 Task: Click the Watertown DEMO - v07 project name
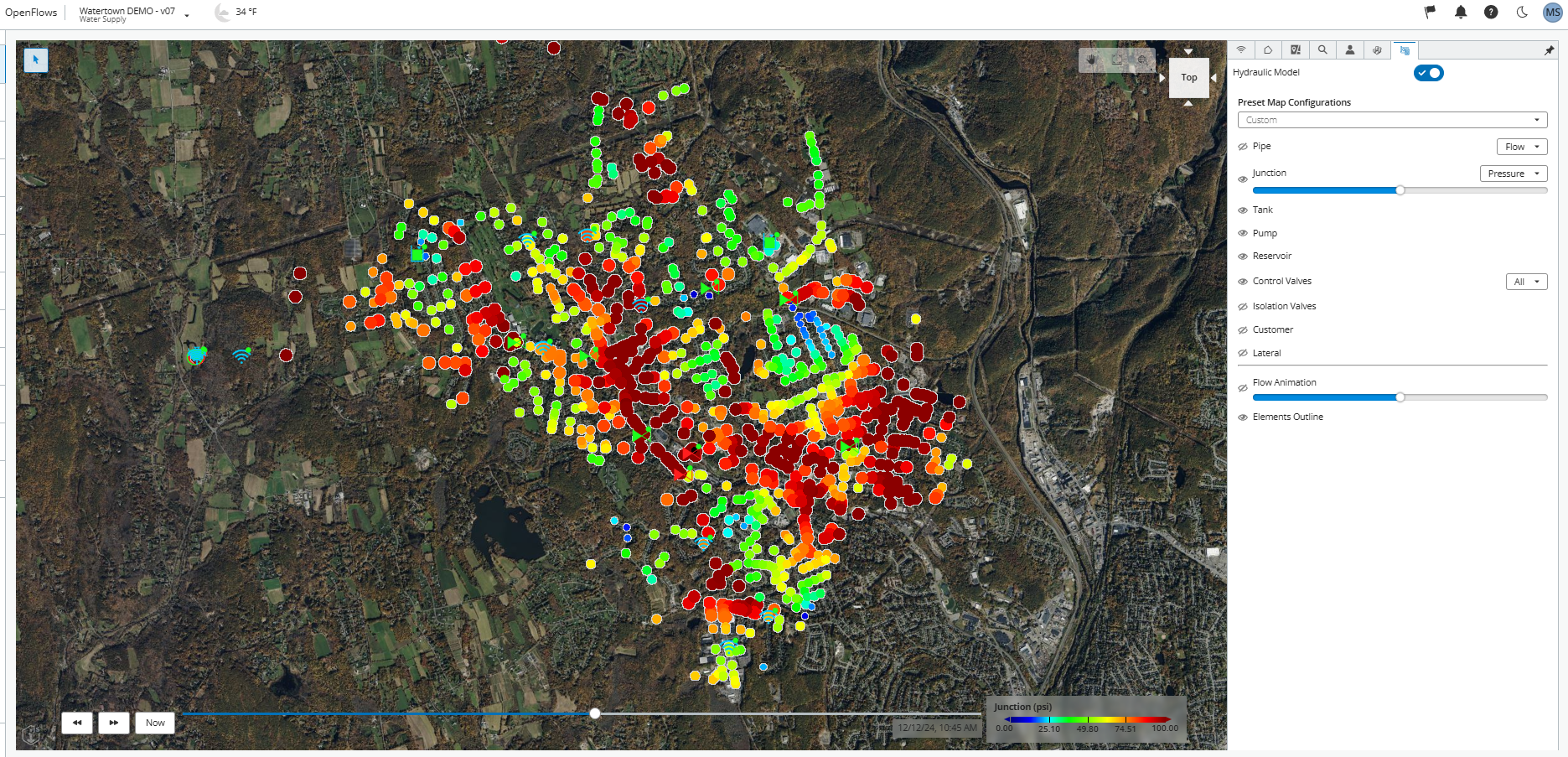pos(127,11)
